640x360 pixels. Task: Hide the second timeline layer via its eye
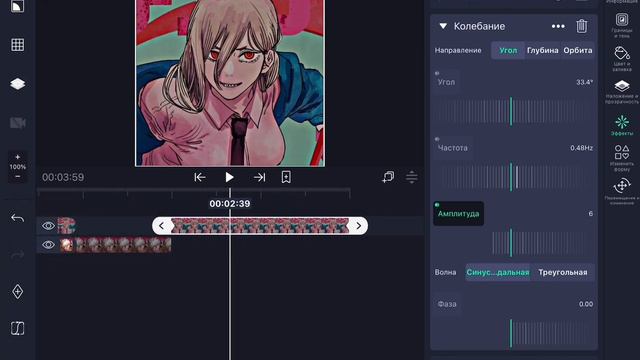(x=48, y=245)
